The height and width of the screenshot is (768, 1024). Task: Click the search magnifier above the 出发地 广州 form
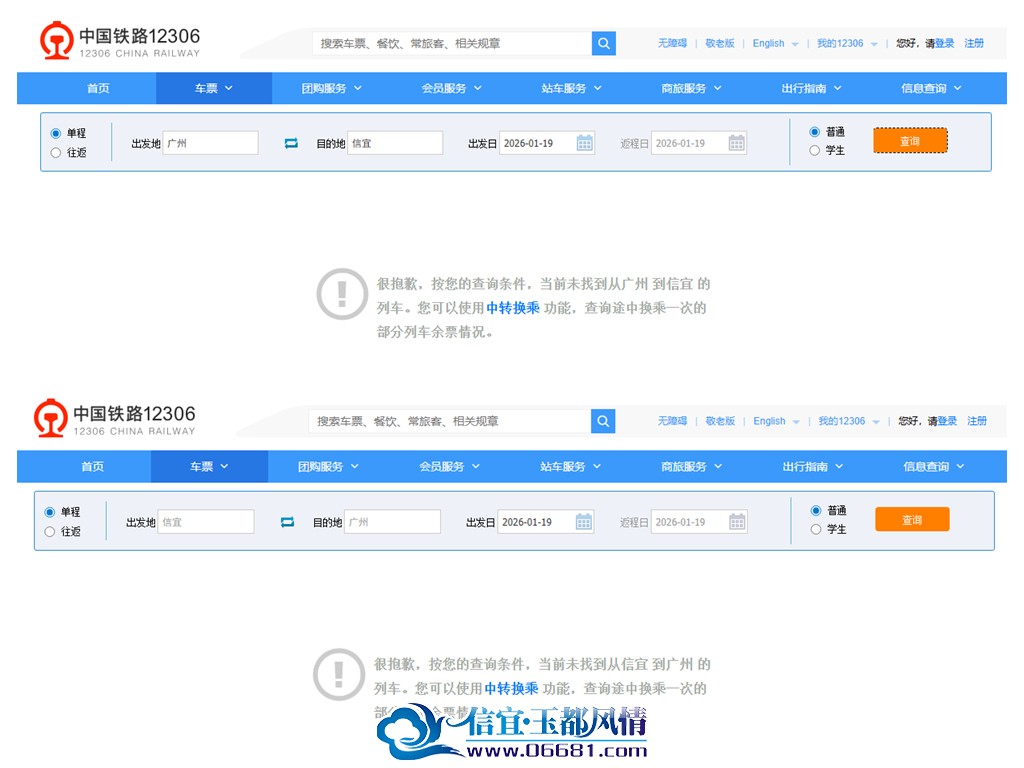point(603,44)
